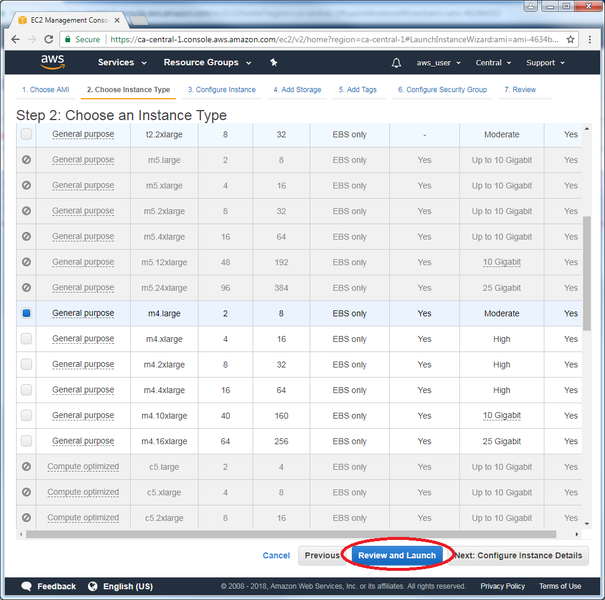605x600 pixels.
Task: Click table scroll up arrow
Action: coord(586,128)
